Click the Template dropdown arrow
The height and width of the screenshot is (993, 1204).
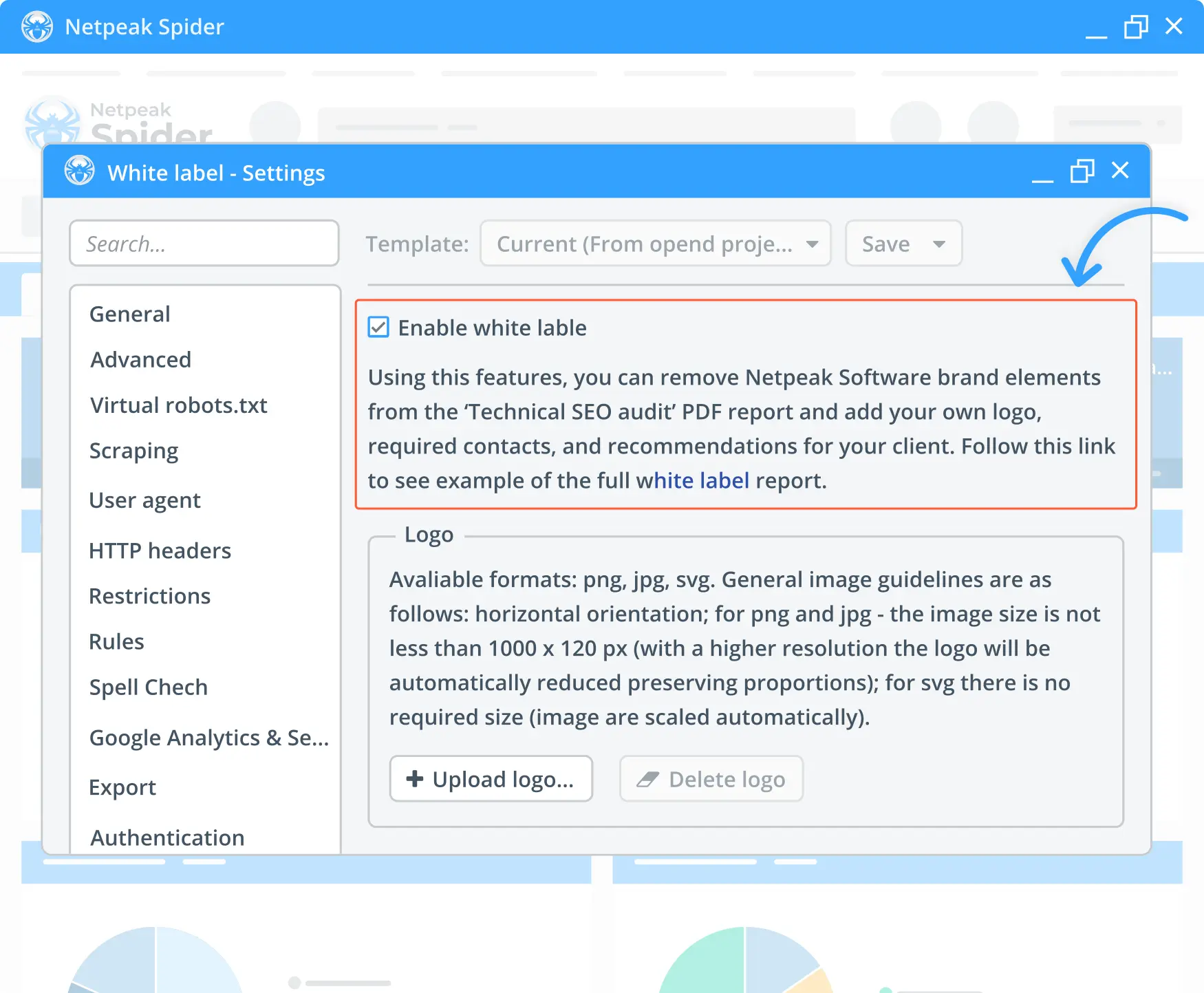pyautogui.click(x=812, y=244)
